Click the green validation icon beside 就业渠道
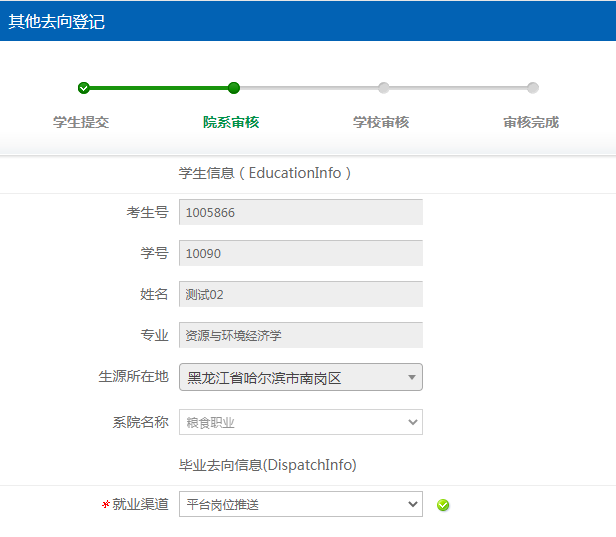 click(443, 505)
